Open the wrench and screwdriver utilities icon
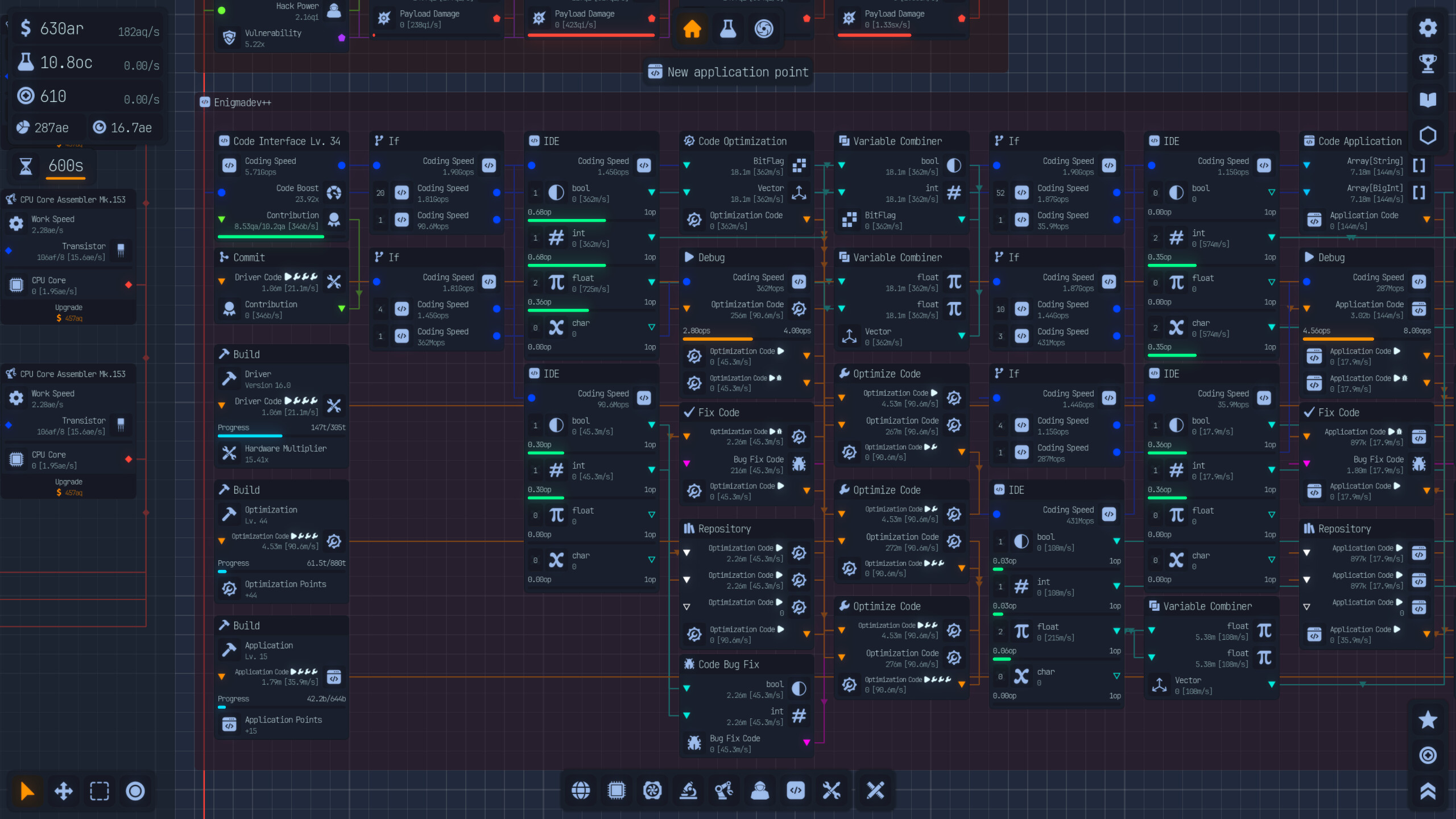 832,790
